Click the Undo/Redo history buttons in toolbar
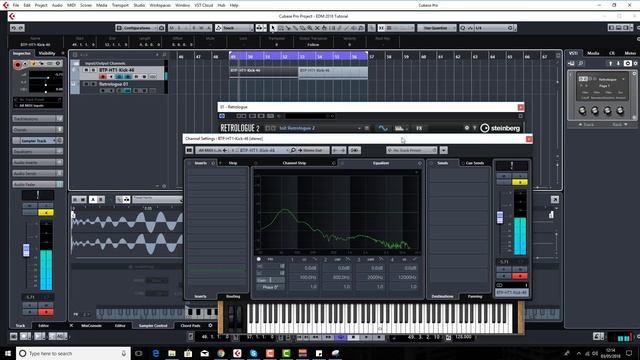Screen dimensions: 640x360 click(x=18, y=28)
